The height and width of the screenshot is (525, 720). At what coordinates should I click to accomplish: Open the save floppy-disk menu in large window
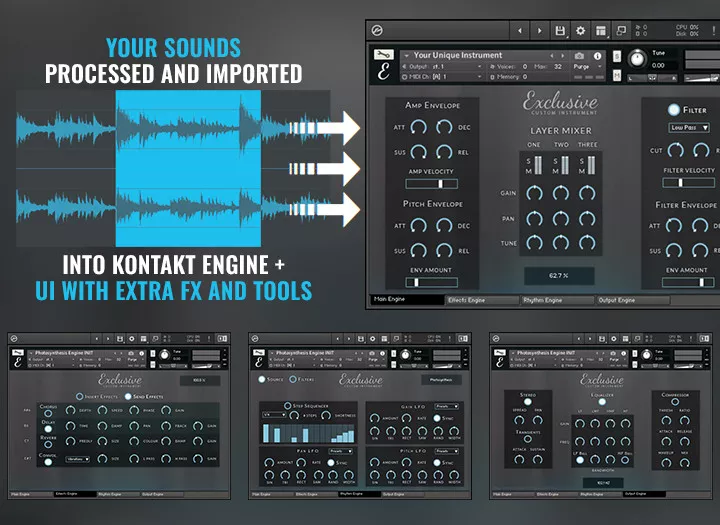560,31
